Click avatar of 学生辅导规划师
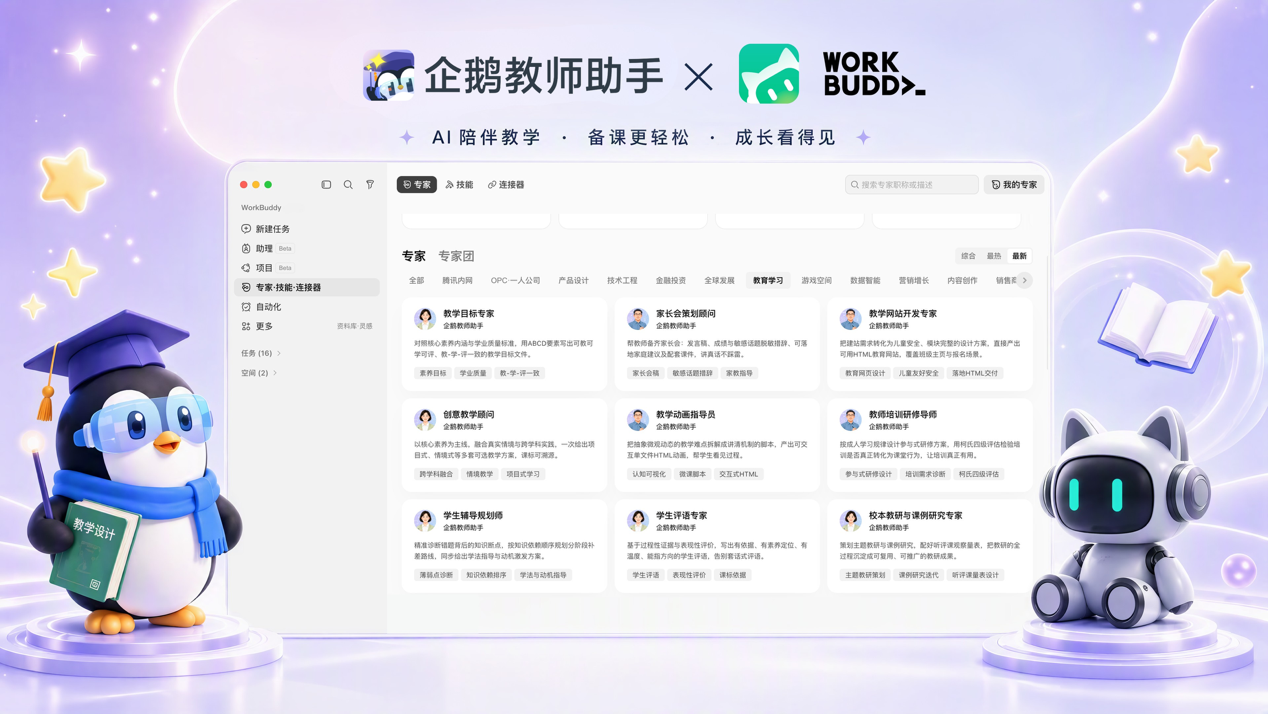The image size is (1268, 714). click(425, 521)
